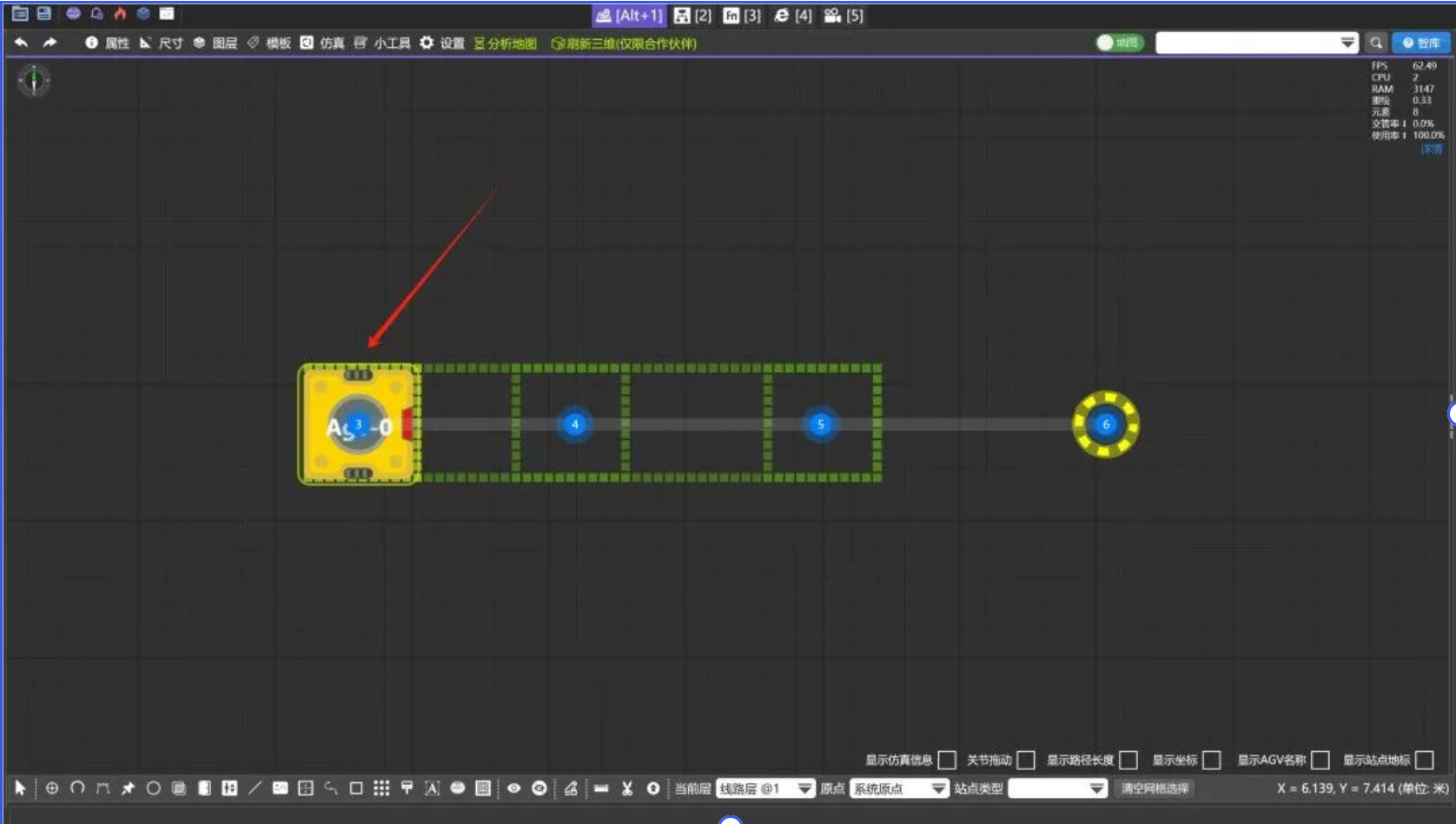This screenshot has width=1456, height=824.
Task: Enable the 显示坐标 checkbox
Action: 1212,761
